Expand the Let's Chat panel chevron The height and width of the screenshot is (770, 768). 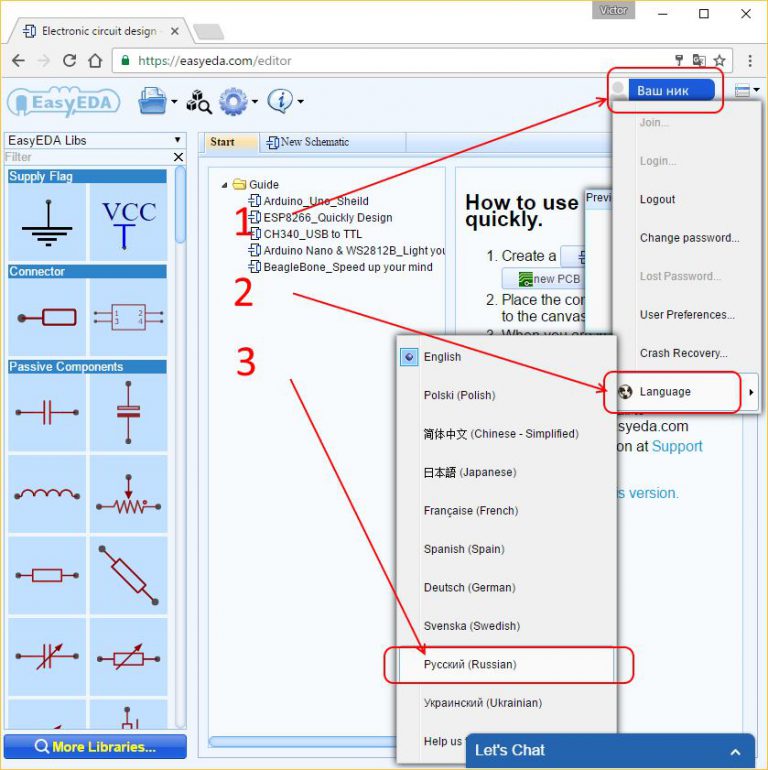(x=735, y=752)
